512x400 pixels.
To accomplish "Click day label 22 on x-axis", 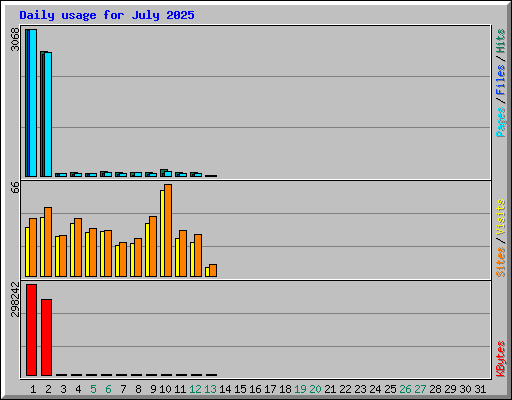I will 345,389.
